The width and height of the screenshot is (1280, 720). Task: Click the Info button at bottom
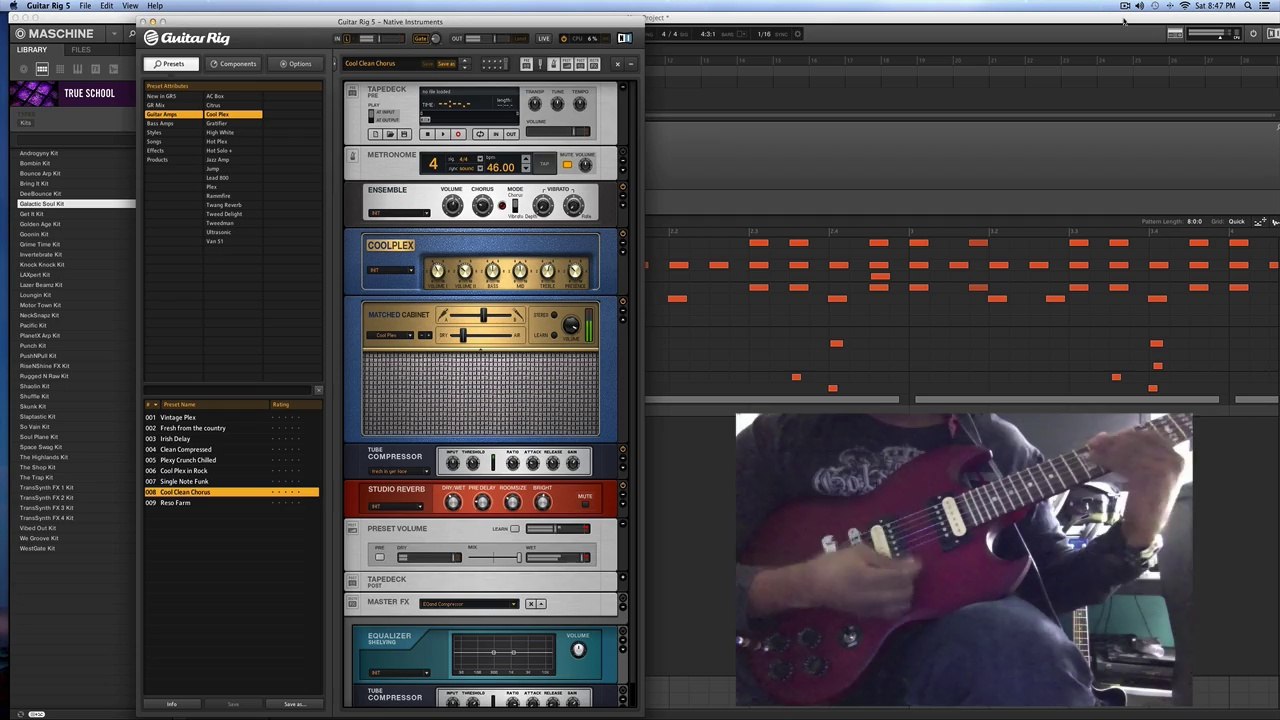click(171, 704)
